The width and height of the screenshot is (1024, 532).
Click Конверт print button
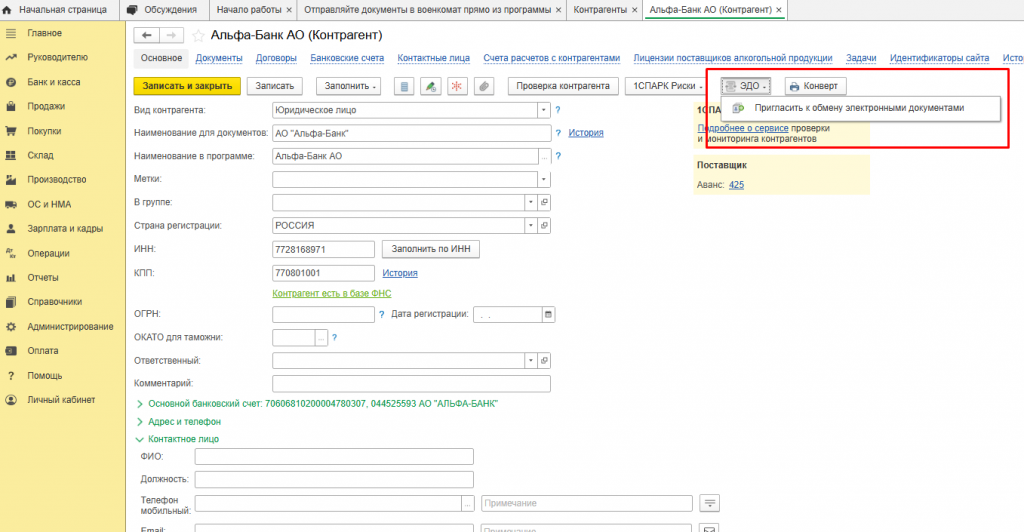click(815, 86)
